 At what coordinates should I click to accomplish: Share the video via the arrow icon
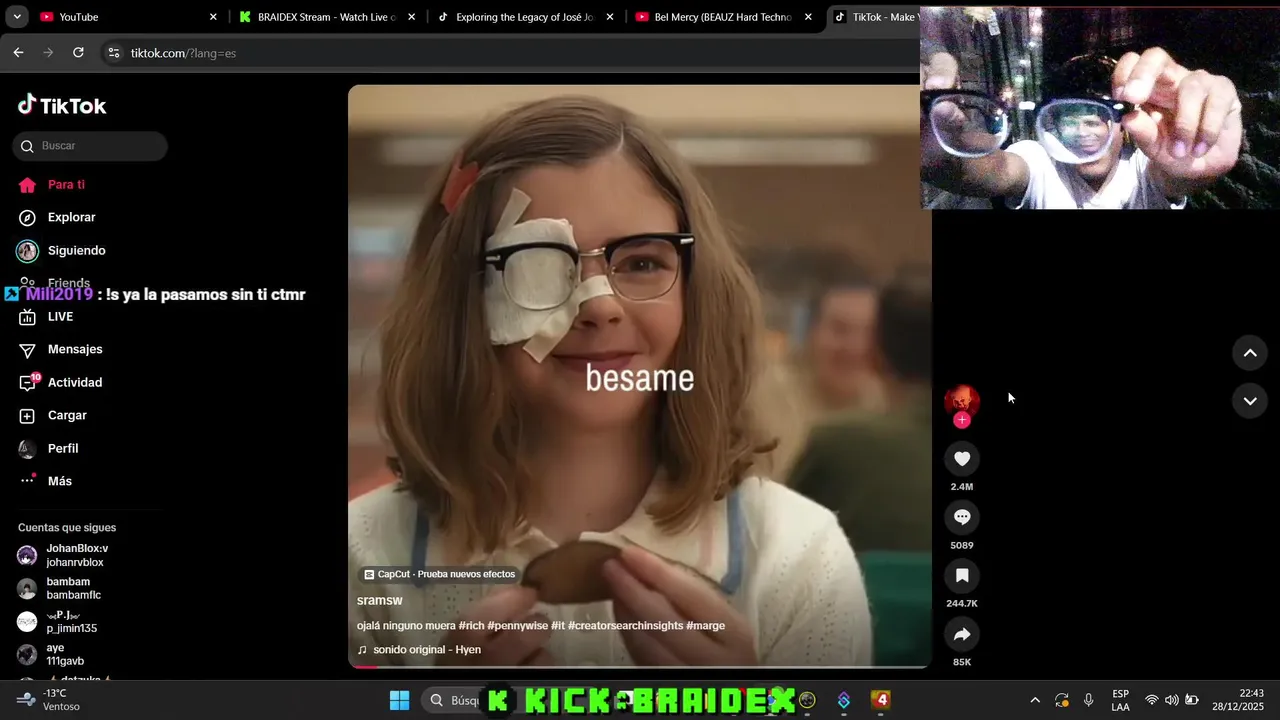[x=962, y=635]
